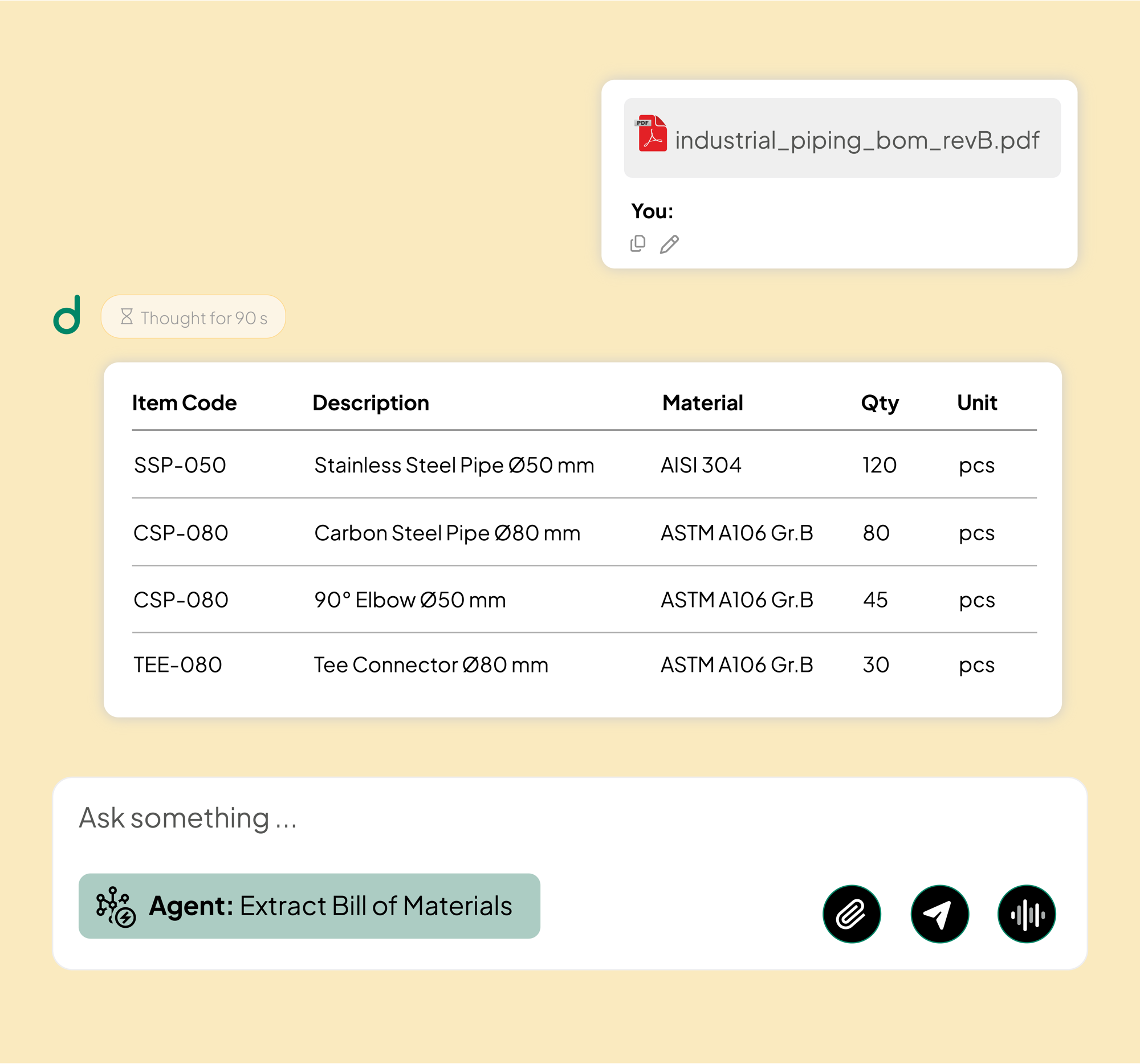Click the red PDF file icon
This screenshot has width=1140, height=1064.
[652, 133]
